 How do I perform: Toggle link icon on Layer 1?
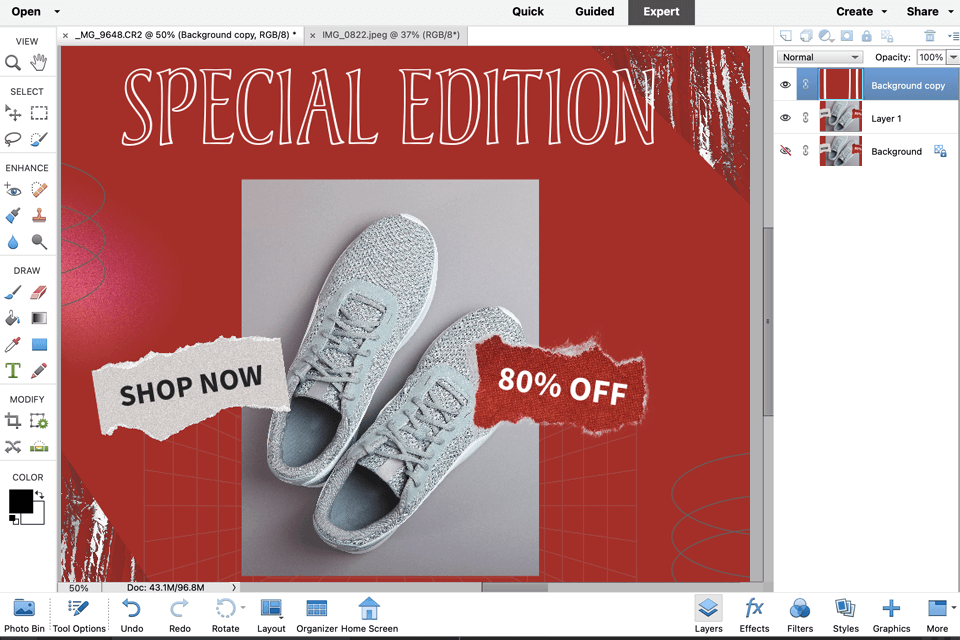pos(806,118)
